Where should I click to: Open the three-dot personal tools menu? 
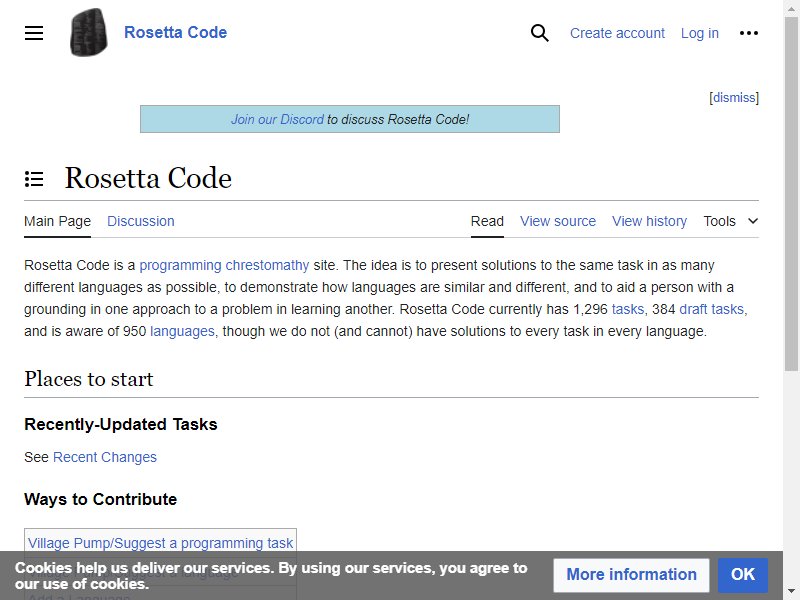pos(748,33)
